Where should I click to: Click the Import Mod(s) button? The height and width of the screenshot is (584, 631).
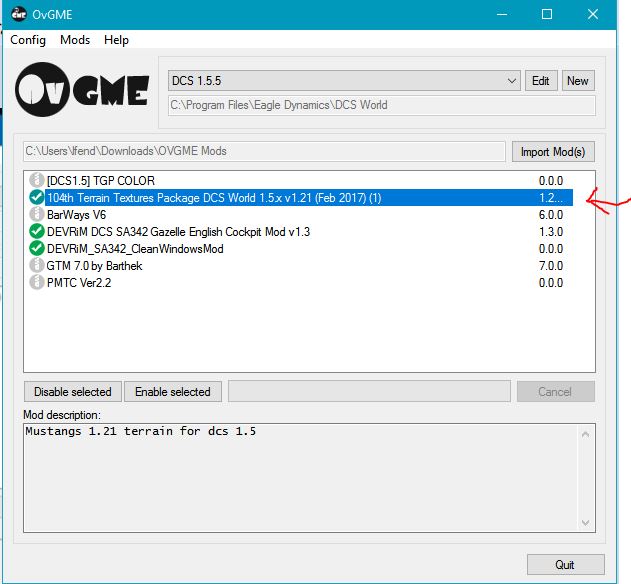(x=553, y=152)
